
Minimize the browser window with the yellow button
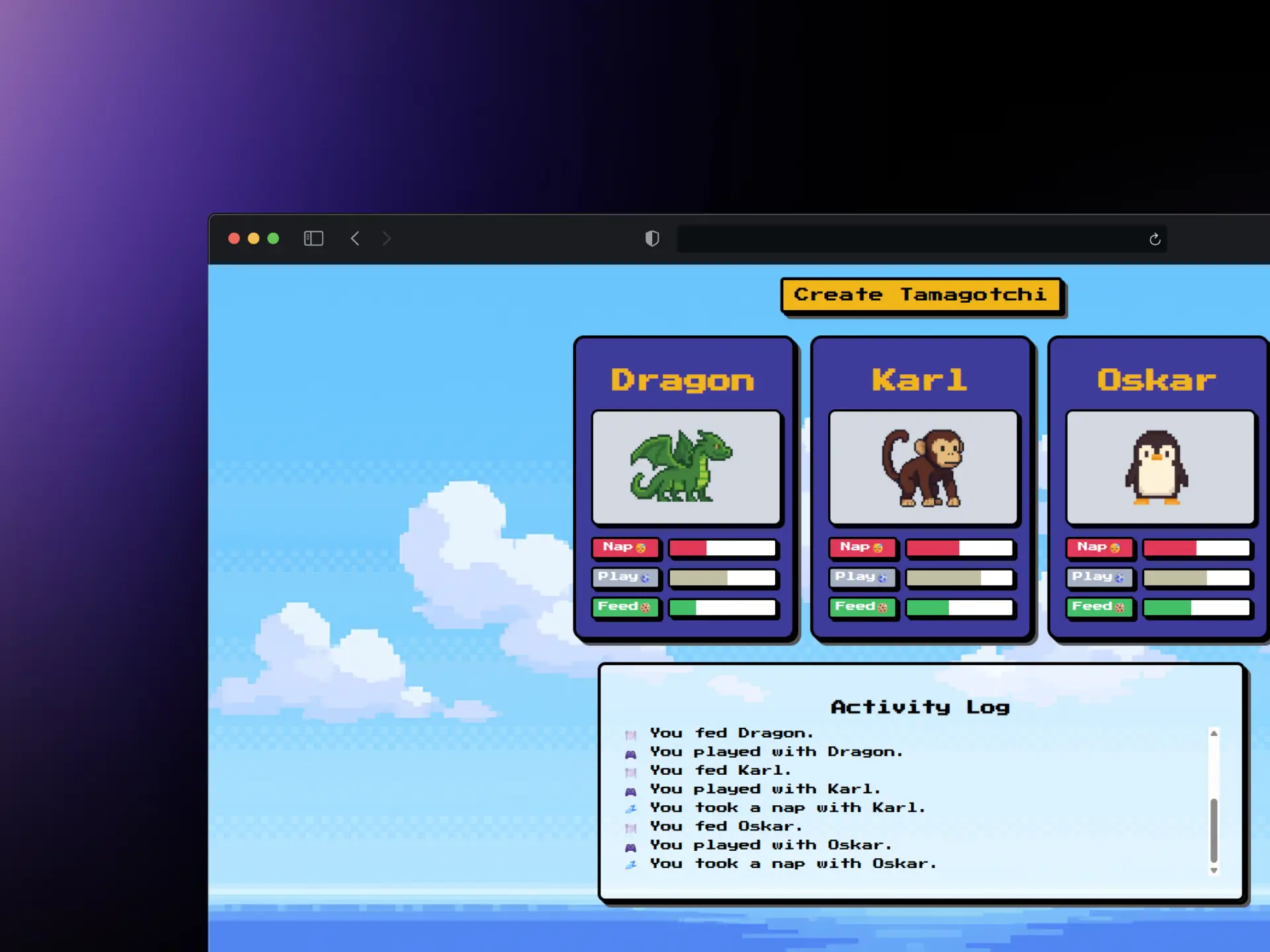click(253, 239)
